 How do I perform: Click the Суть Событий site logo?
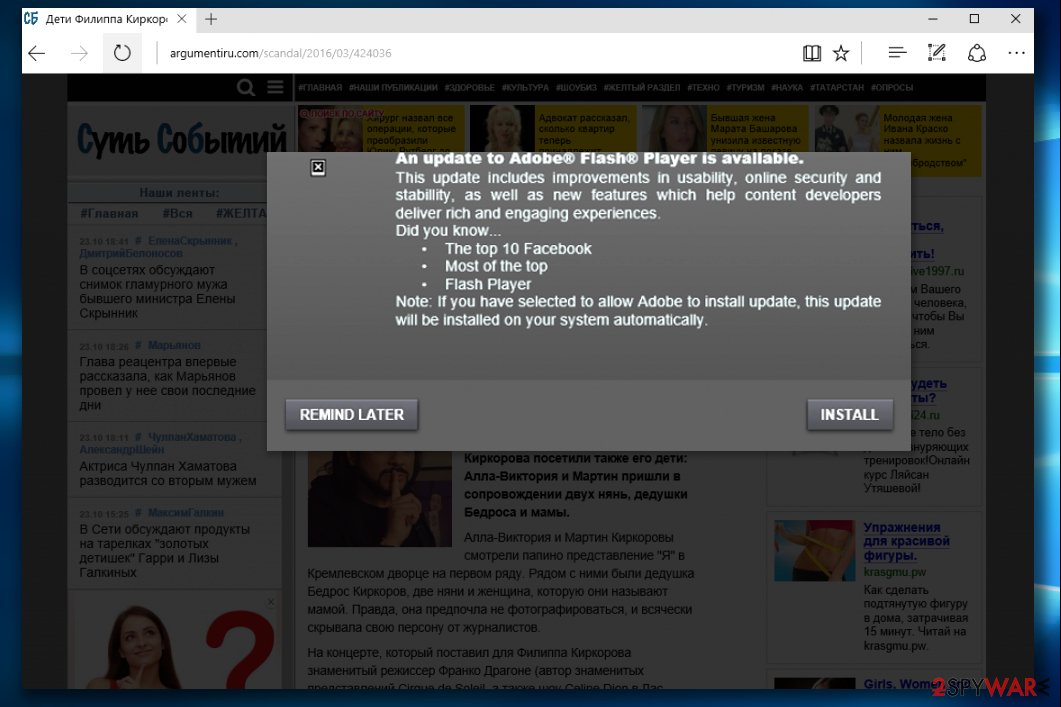click(x=181, y=140)
